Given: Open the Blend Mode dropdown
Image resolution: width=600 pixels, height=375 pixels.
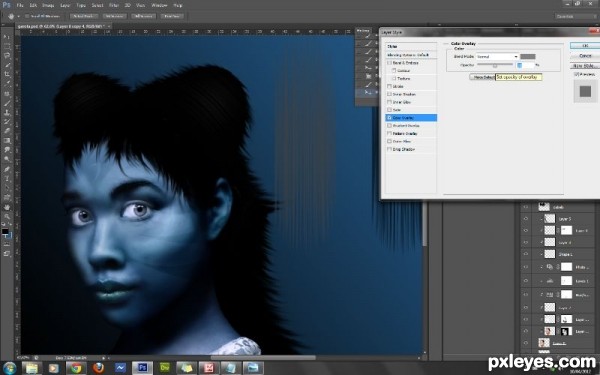Looking at the screenshot, I should coord(497,57).
